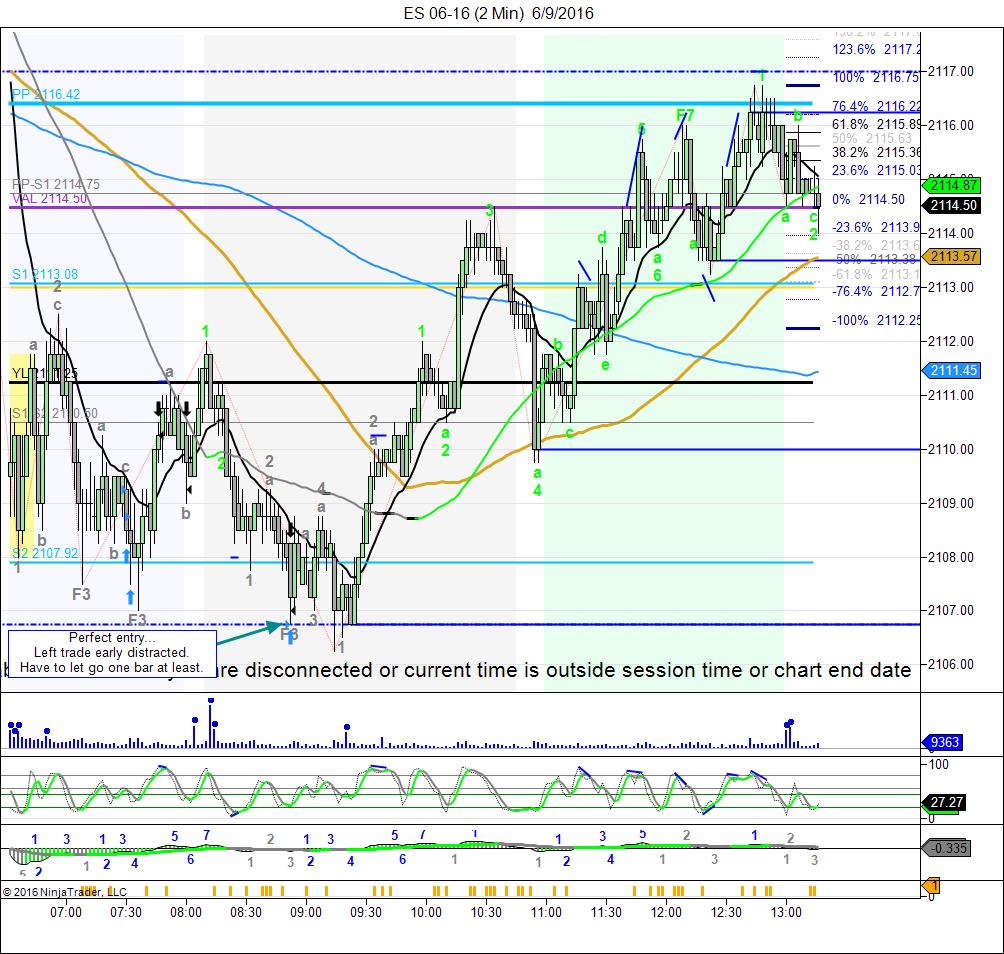This screenshot has height=954, width=1004.
Task: Click the 12:00 time axis label
Action: pos(666,912)
